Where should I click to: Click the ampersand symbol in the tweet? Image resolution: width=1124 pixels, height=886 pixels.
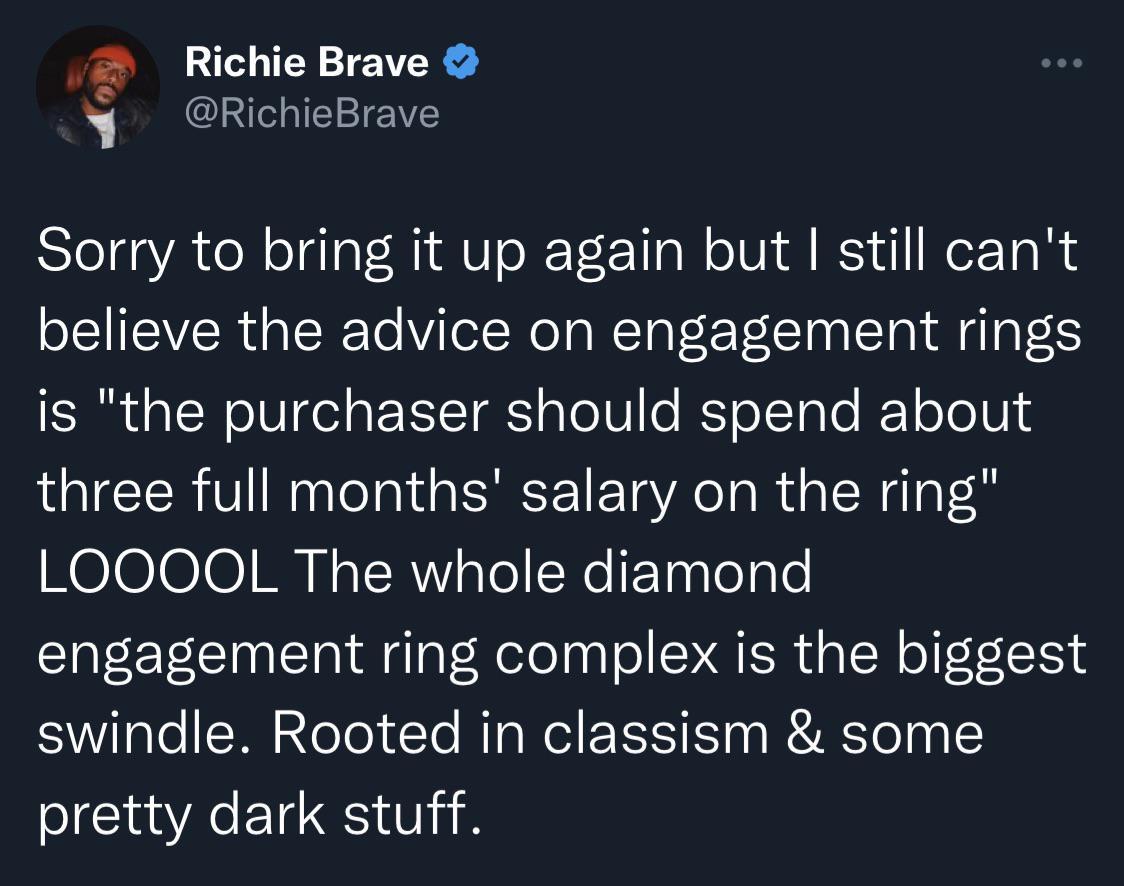point(804,733)
